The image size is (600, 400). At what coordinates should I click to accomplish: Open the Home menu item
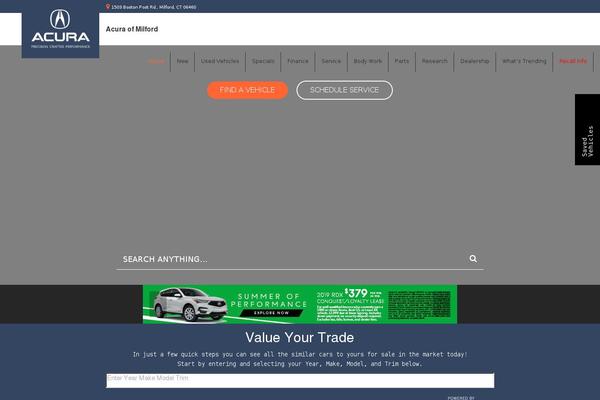pyautogui.click(x=156, y=61)
